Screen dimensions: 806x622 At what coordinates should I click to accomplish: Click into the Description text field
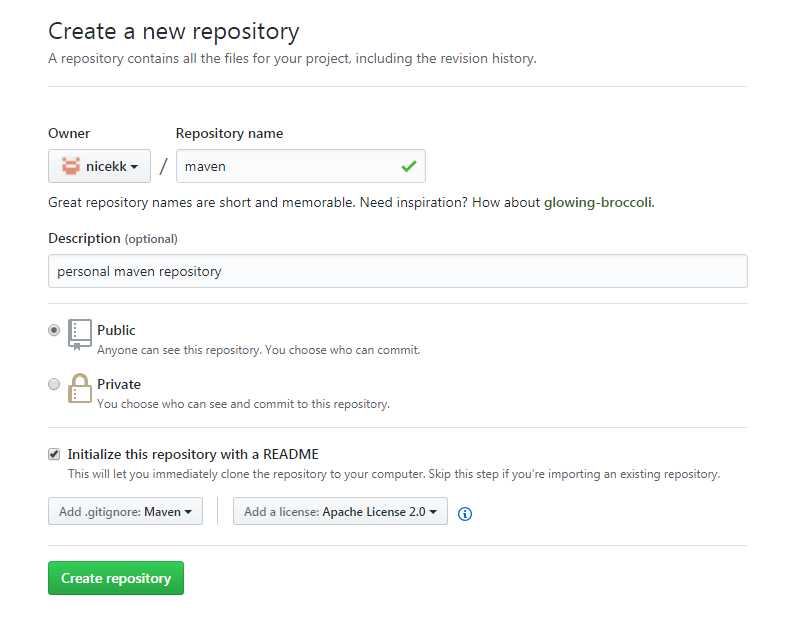coord(398,271)
